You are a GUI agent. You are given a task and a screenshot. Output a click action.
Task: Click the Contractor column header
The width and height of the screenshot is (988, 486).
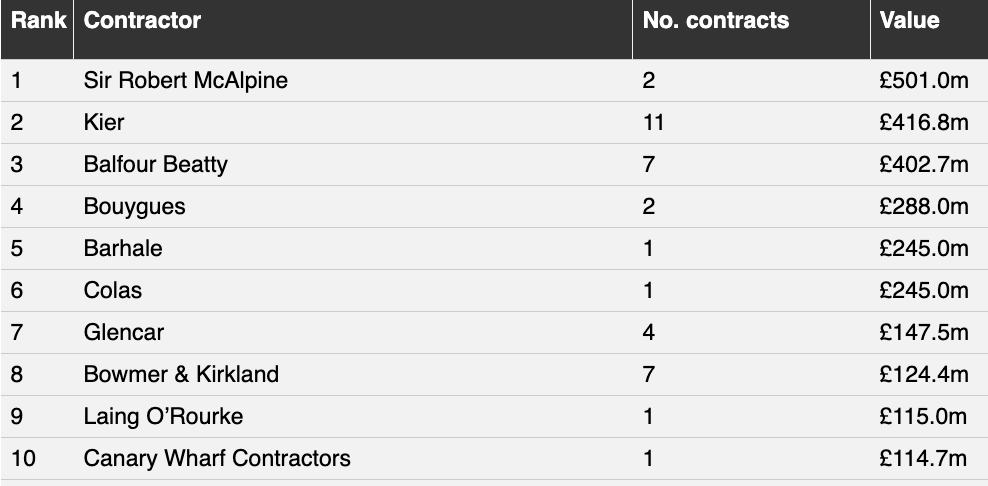click(142, 21)
